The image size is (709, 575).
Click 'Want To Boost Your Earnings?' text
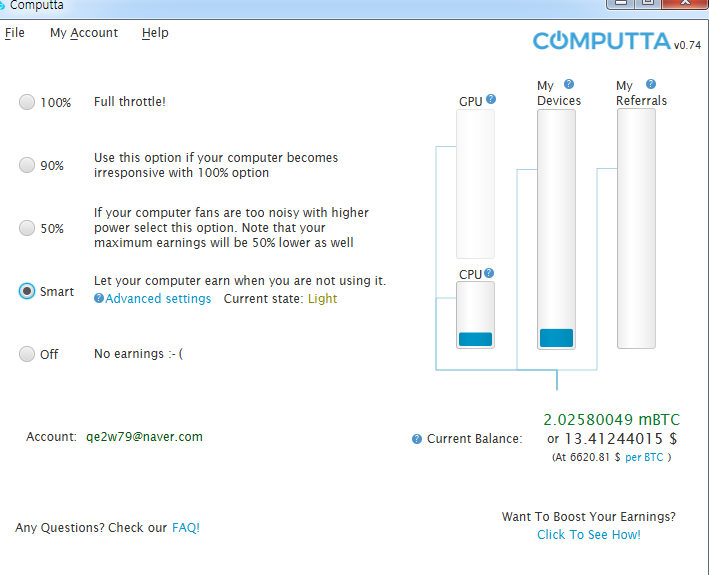pos(589,517)
